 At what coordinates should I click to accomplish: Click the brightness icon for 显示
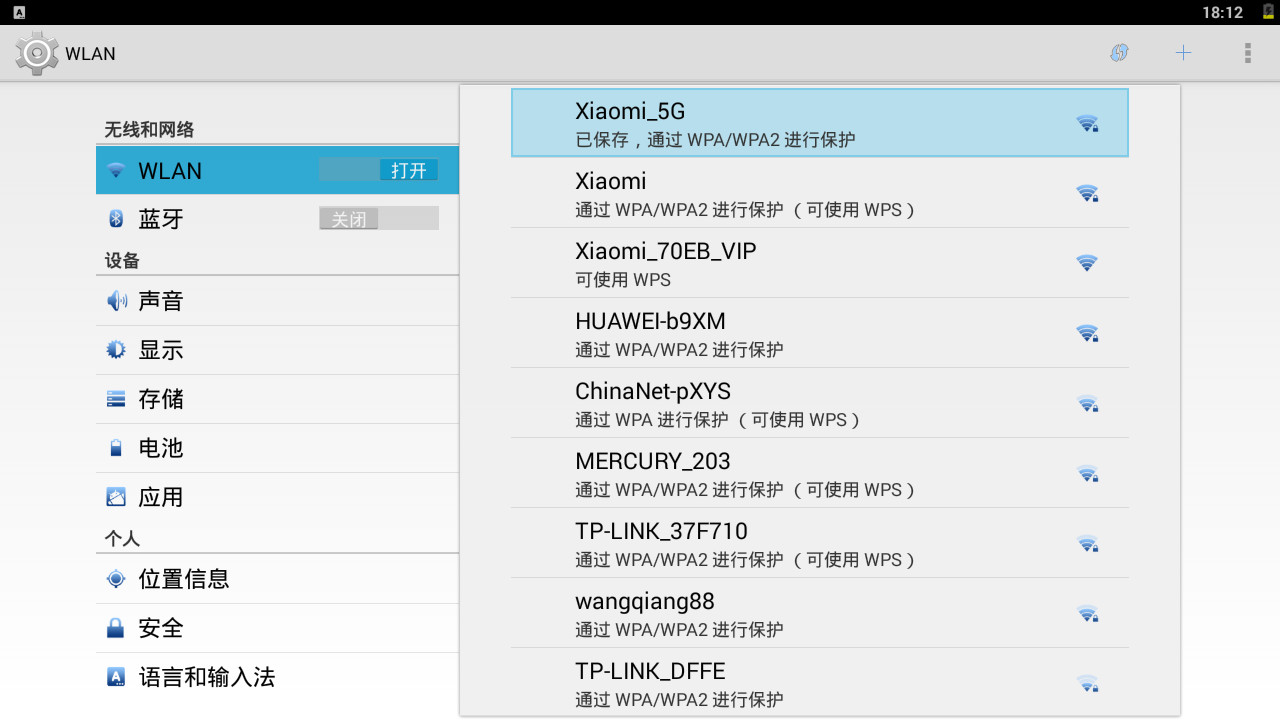pyautogui.click(x=116, y=350)
